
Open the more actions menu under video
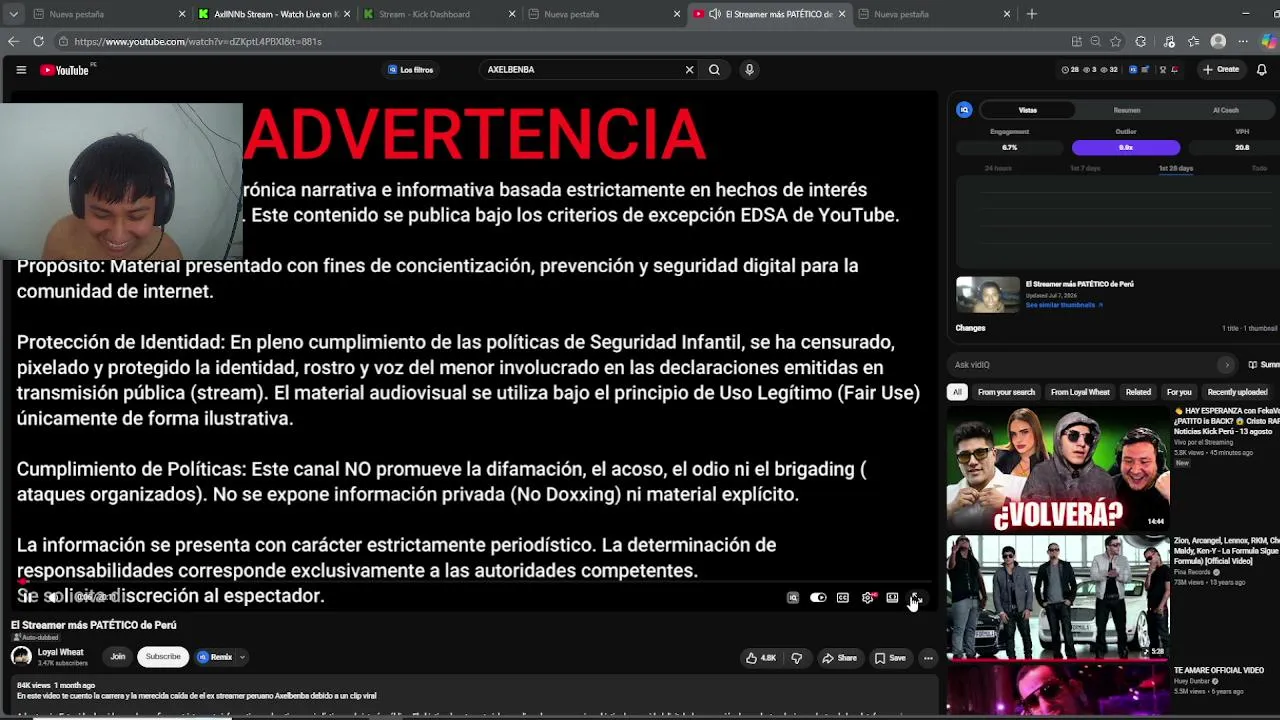928,658
